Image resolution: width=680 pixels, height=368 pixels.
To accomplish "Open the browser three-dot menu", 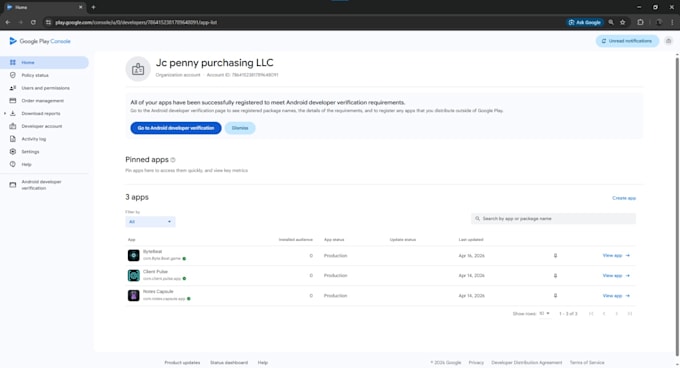I will tap(673, 22).
